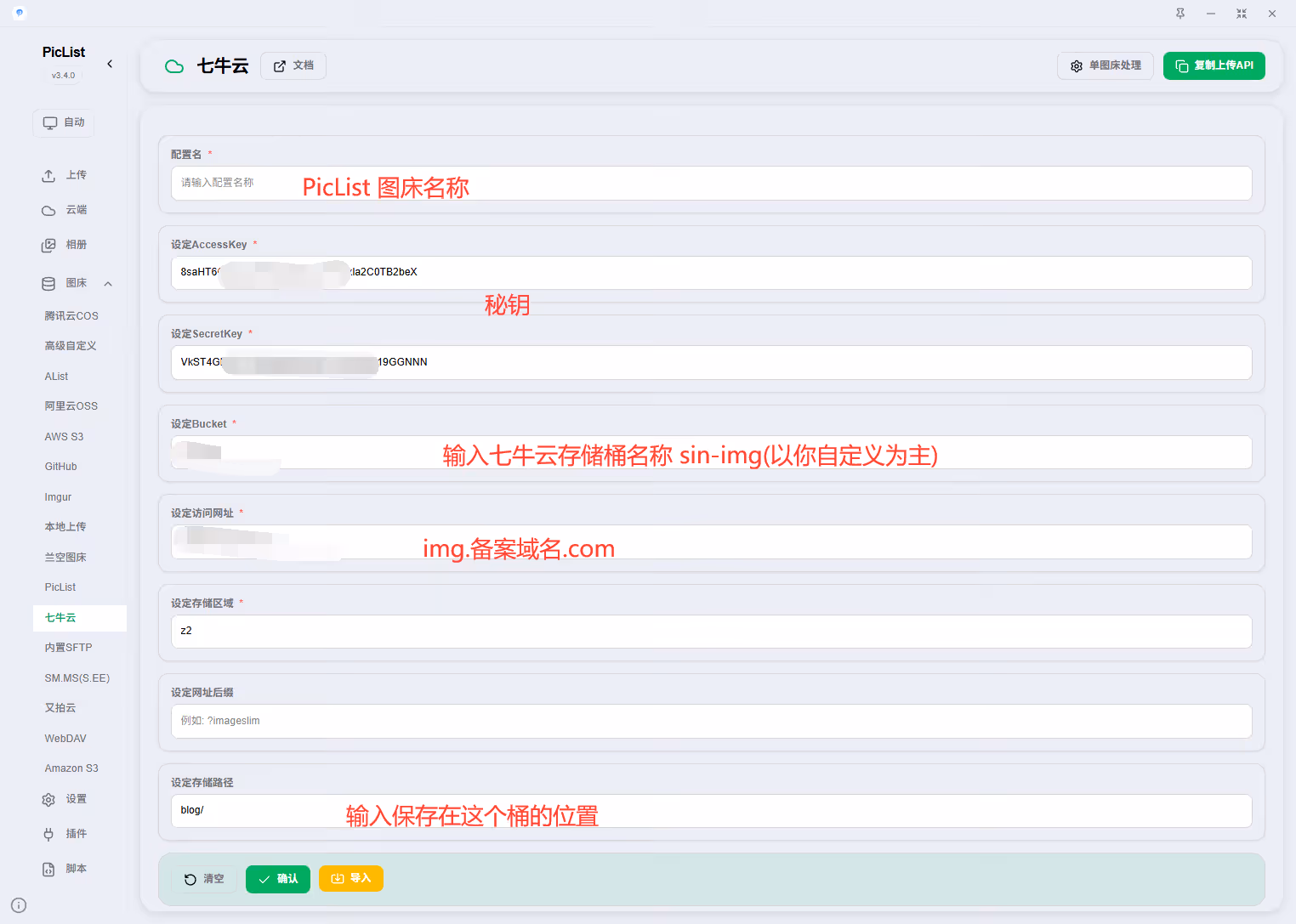Screen dimensions: 1296x924
Task: Click the upload icon in sidebar
Action: (x=48, y=175)
